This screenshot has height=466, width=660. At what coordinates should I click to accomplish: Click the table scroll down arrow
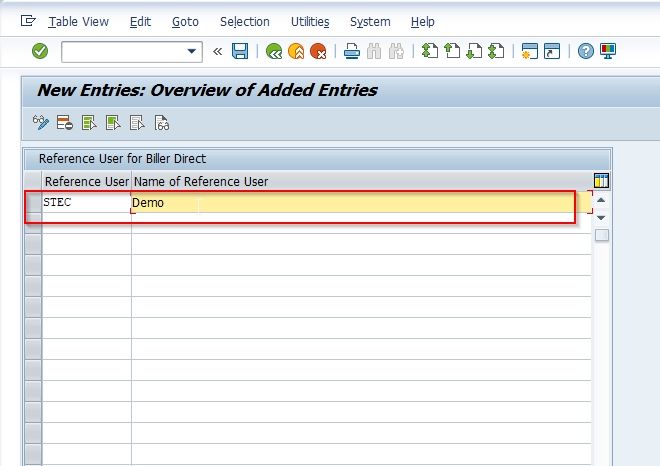click(601, 218)
